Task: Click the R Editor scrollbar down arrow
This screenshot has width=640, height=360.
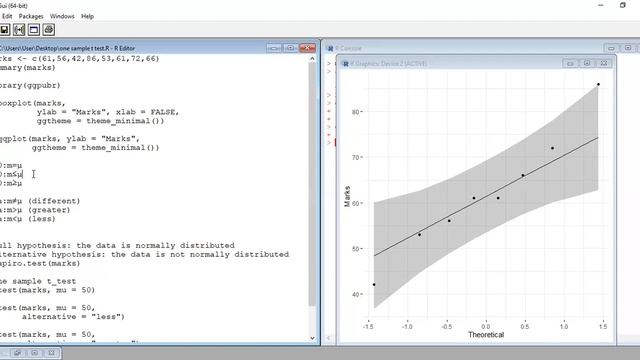Action: click(x=312, y=338)
